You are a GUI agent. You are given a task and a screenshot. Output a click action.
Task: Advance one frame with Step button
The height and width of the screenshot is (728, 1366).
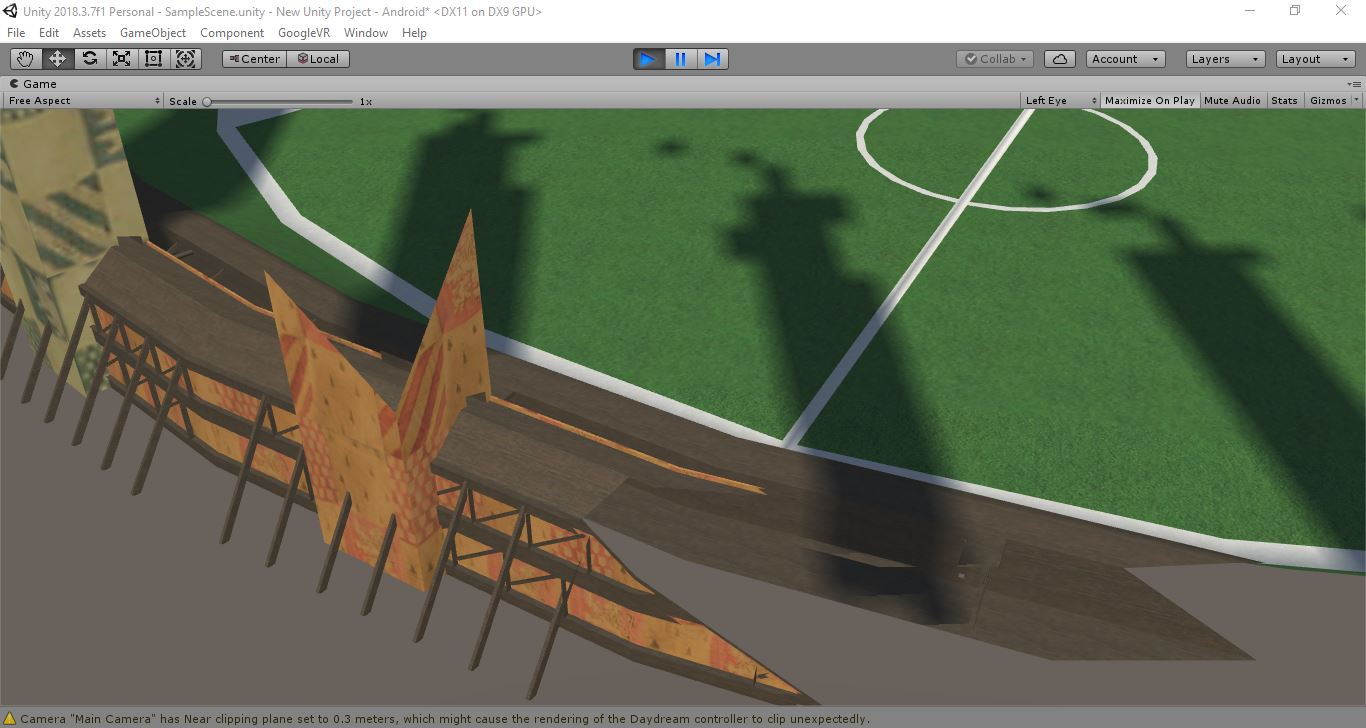pyautogui.click(x=712, y=59)
